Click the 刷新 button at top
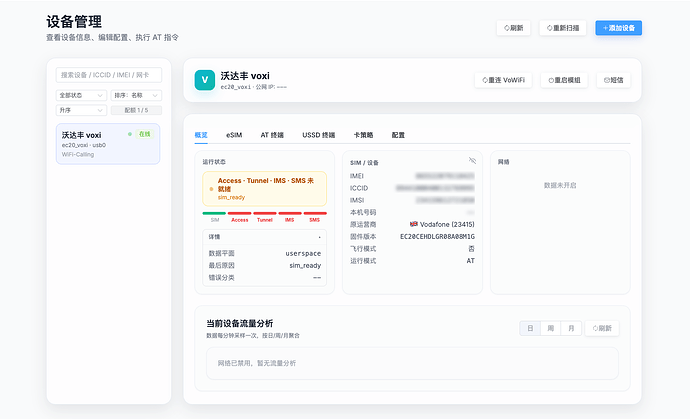690x419 pixels. (513, 28)
